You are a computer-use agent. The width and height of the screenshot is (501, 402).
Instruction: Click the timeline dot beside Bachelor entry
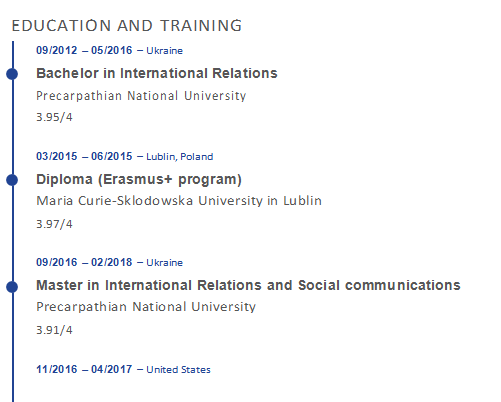(12, 74)
